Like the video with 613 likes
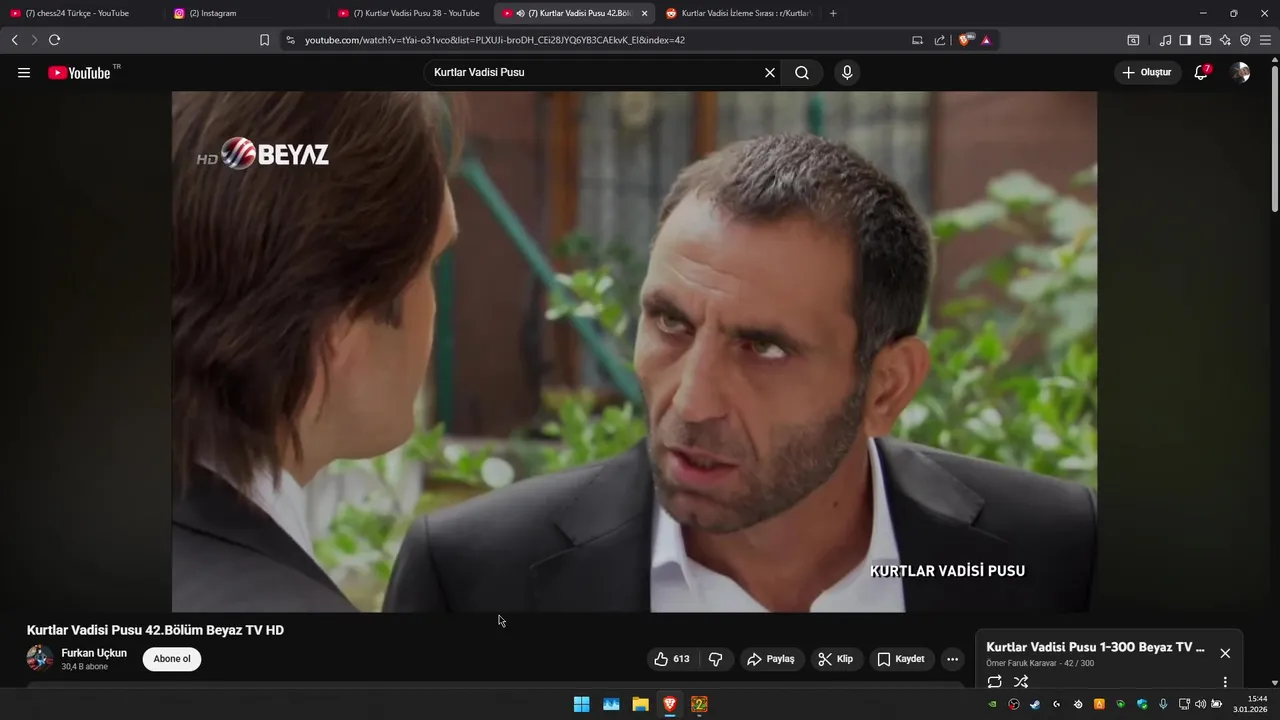This screenshot has width=1280, height=720. [x=672, y=659]
